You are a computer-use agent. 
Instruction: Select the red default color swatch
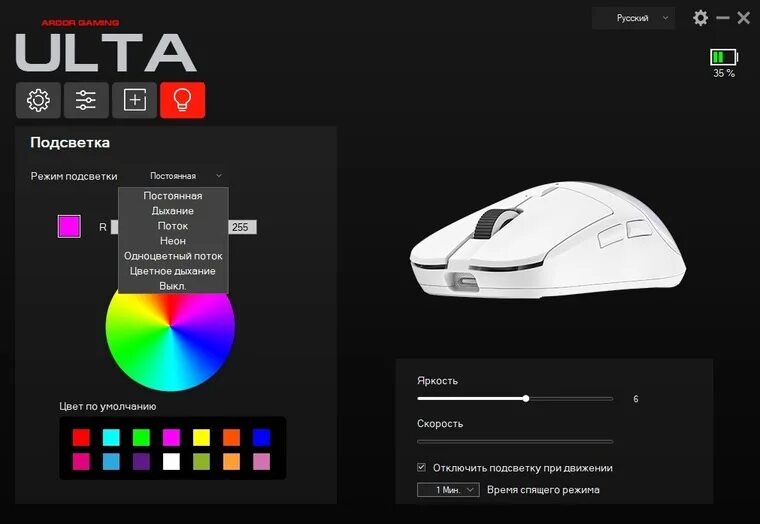pyautogui.click(x=81, y=437)
